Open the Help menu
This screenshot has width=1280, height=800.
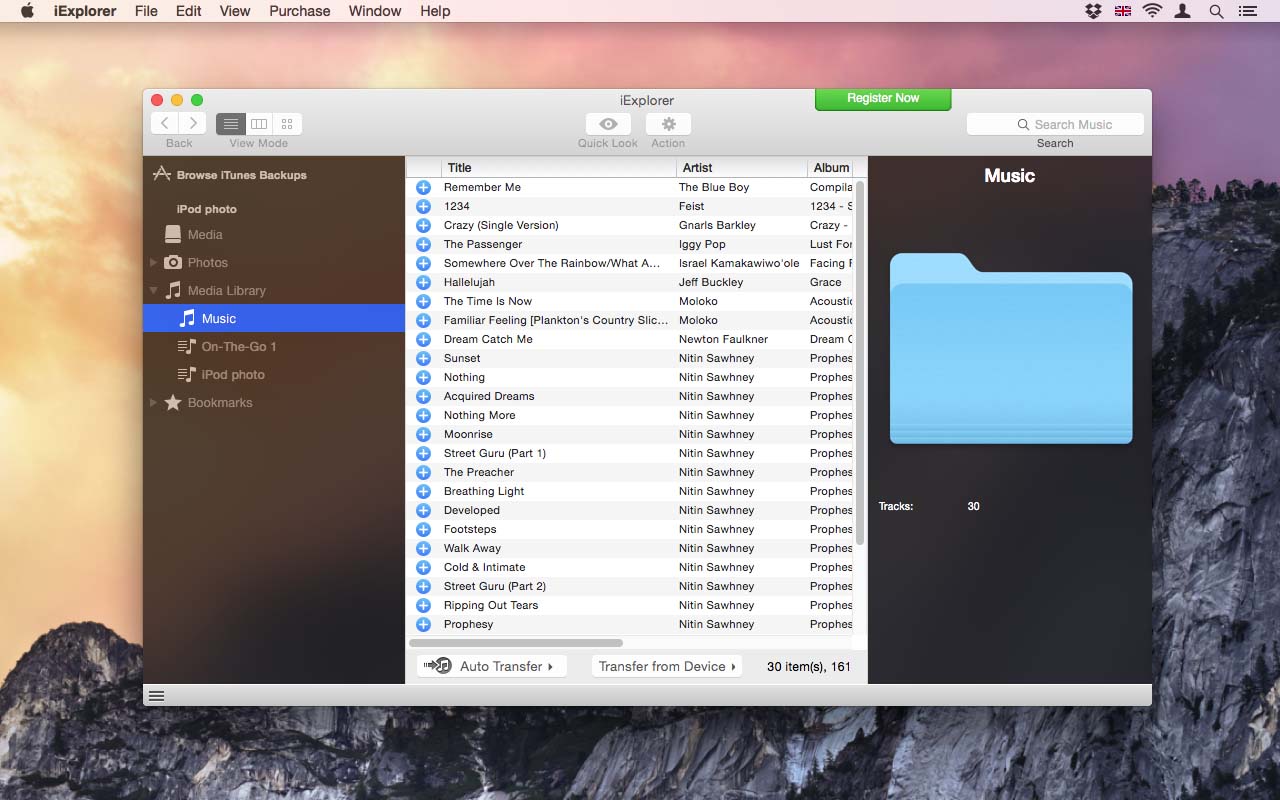(435, 11)
